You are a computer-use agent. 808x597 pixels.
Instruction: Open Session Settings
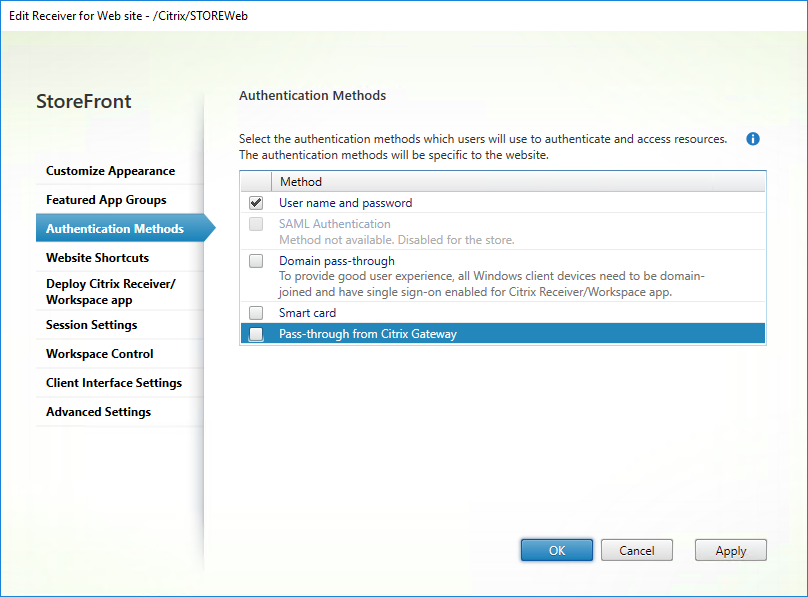point(91,325)
